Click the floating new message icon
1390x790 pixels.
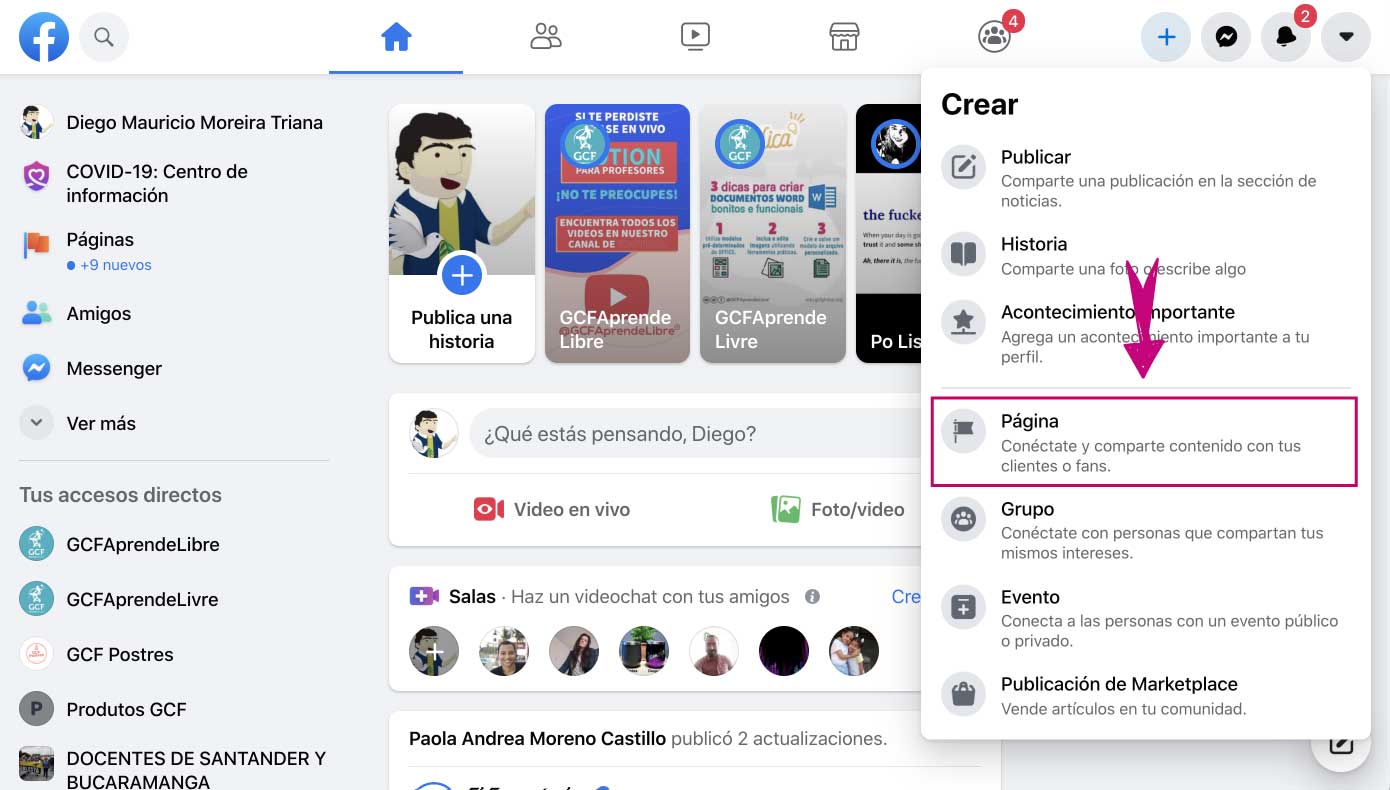coord(1340,745)
